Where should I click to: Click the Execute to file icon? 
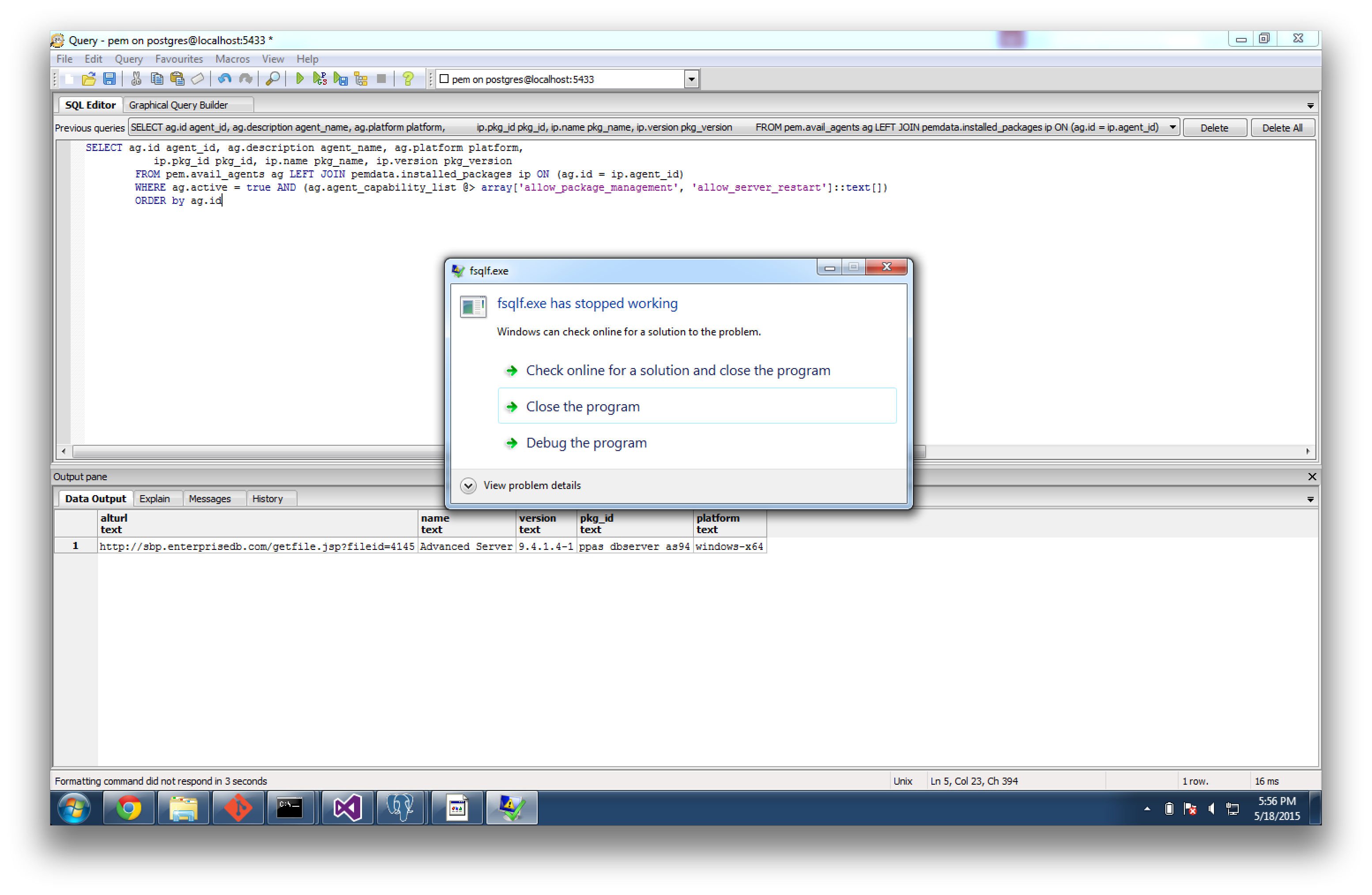pyautogui.click(x=341, y=79)
